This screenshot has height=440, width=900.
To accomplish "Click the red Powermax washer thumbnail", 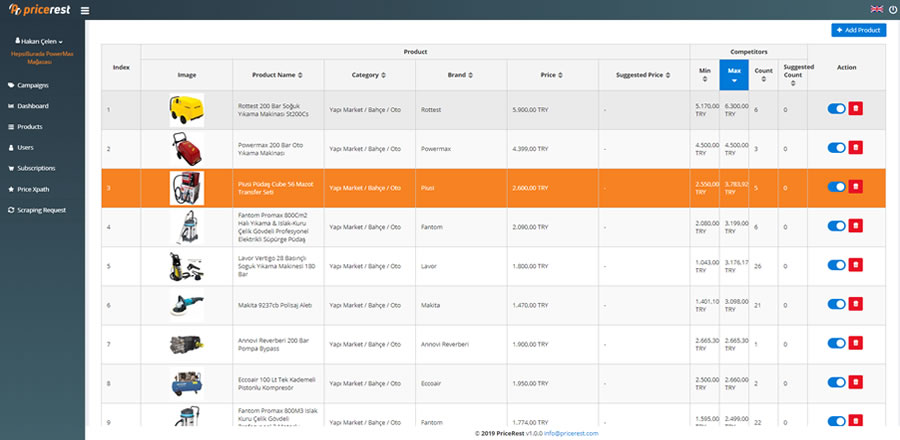I will click(x=187, y=149).
